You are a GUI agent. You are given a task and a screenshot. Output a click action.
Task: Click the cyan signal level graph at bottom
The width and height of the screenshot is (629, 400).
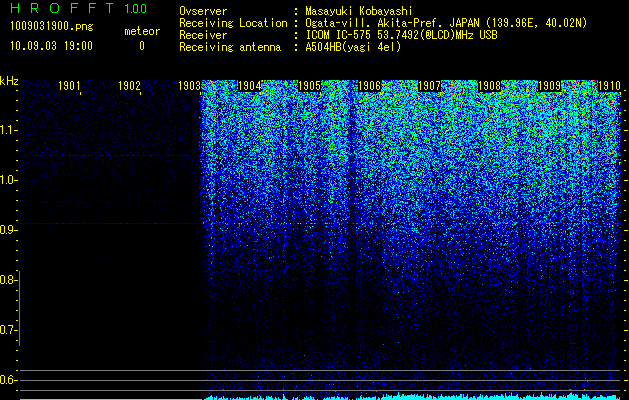pyautogui.click(x=320, y=396)
